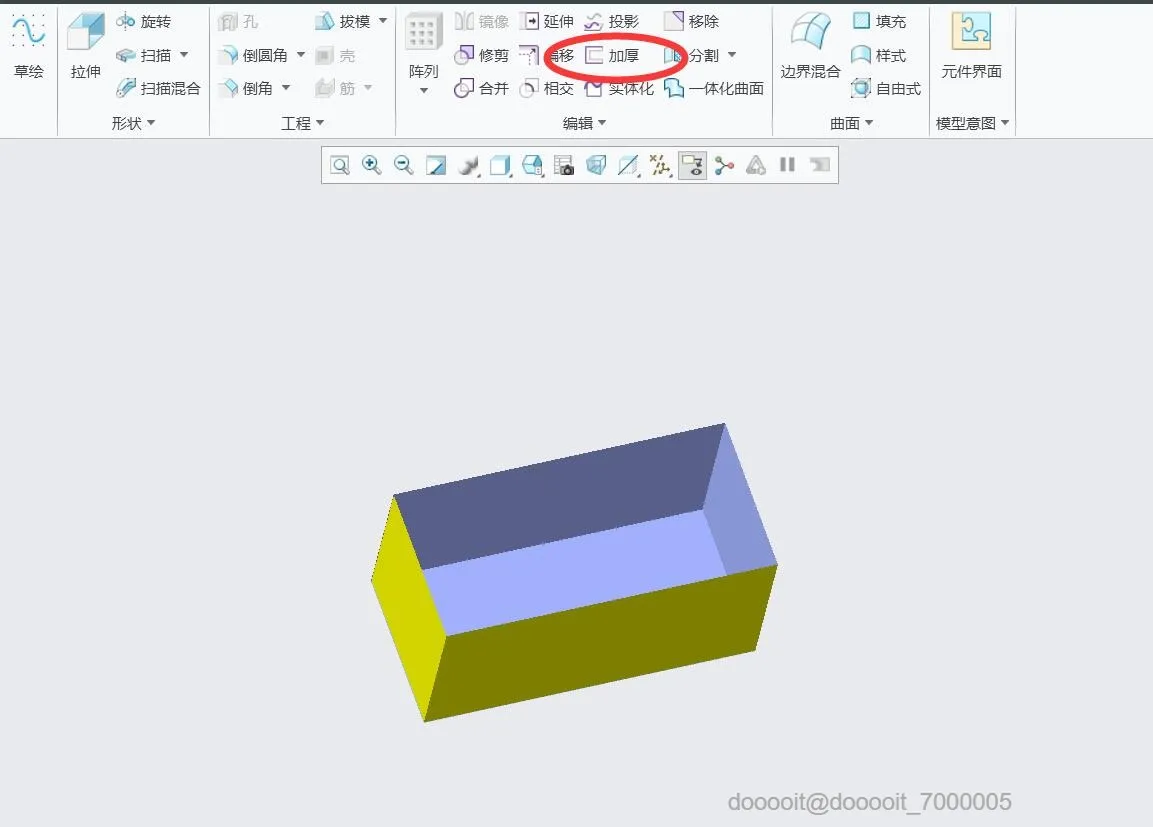Screen dimensions: 1153x827
Task: Apply the 倒圆角 round tool
Action: click(x=254, y=55)
